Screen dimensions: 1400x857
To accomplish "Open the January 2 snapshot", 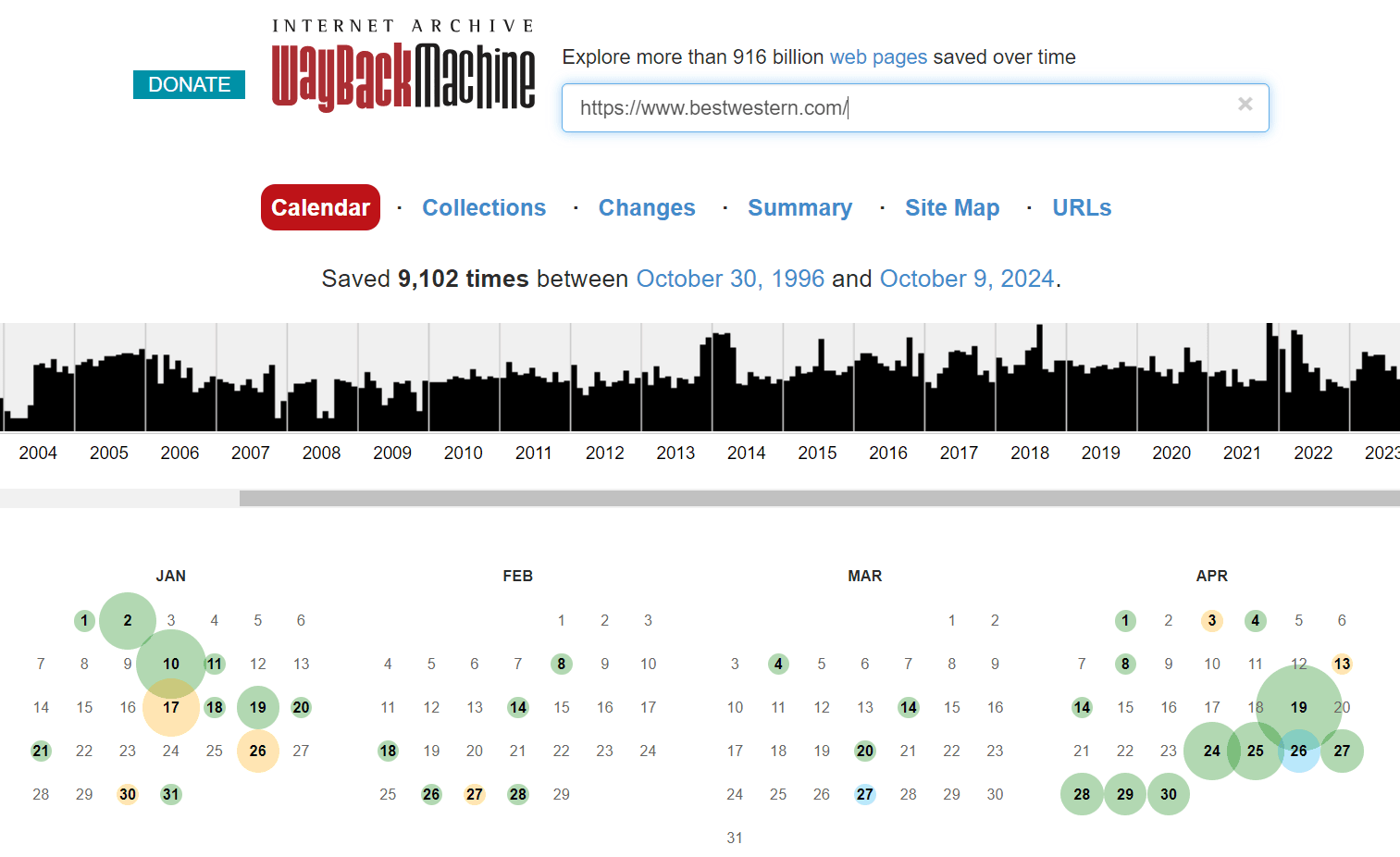I will [128, 620].
